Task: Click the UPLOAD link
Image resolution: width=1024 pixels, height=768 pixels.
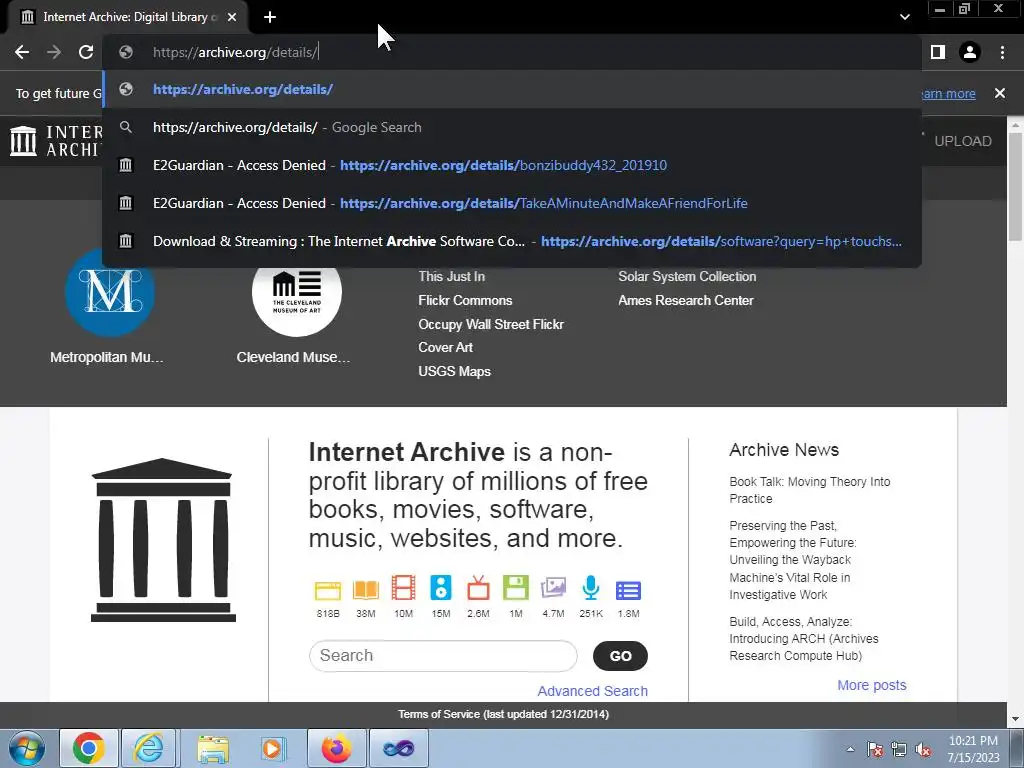Action: pyautogui.click(x=963, y=141)
